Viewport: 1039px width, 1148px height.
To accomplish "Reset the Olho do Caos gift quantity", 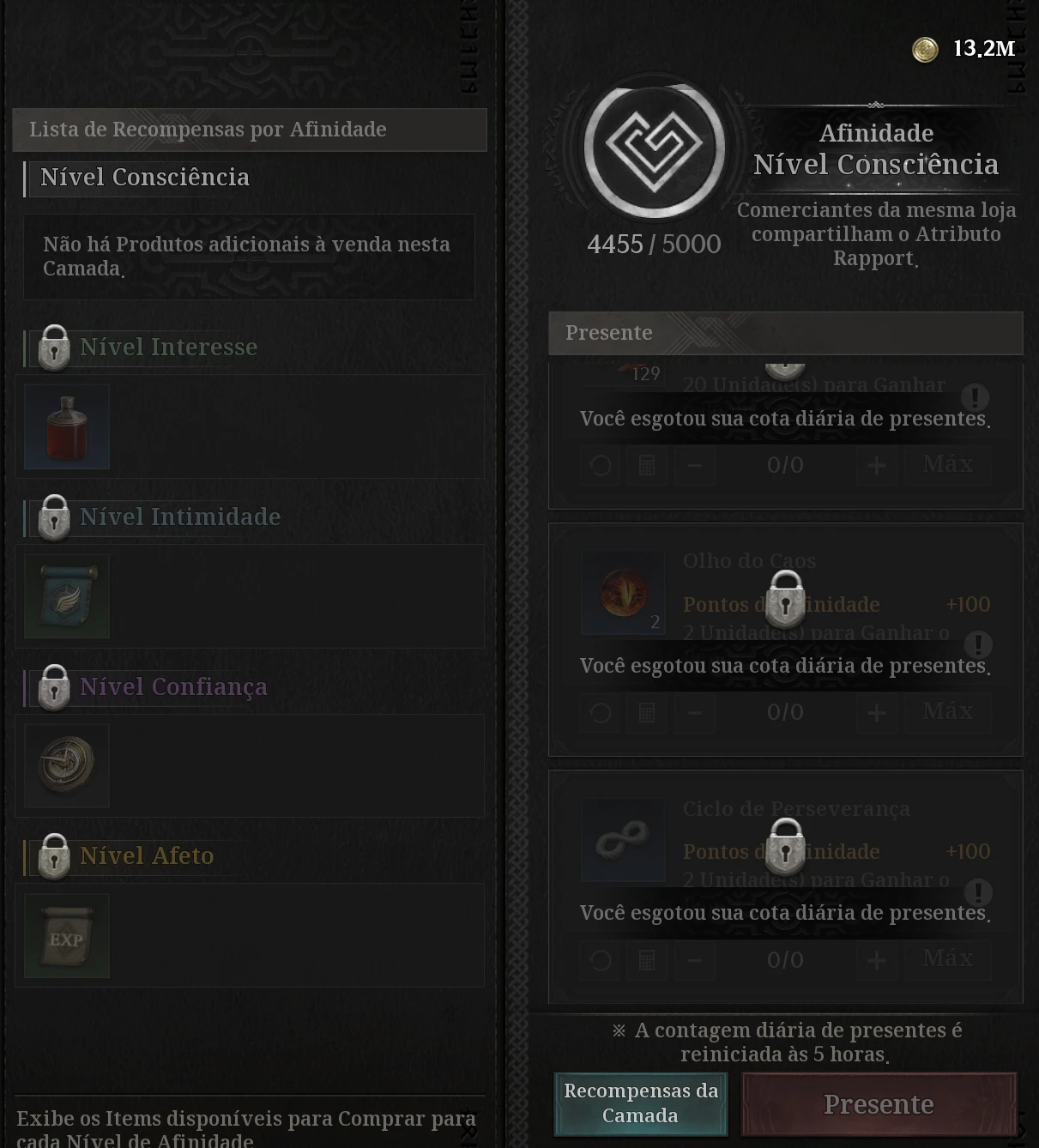I will point(601,712).
